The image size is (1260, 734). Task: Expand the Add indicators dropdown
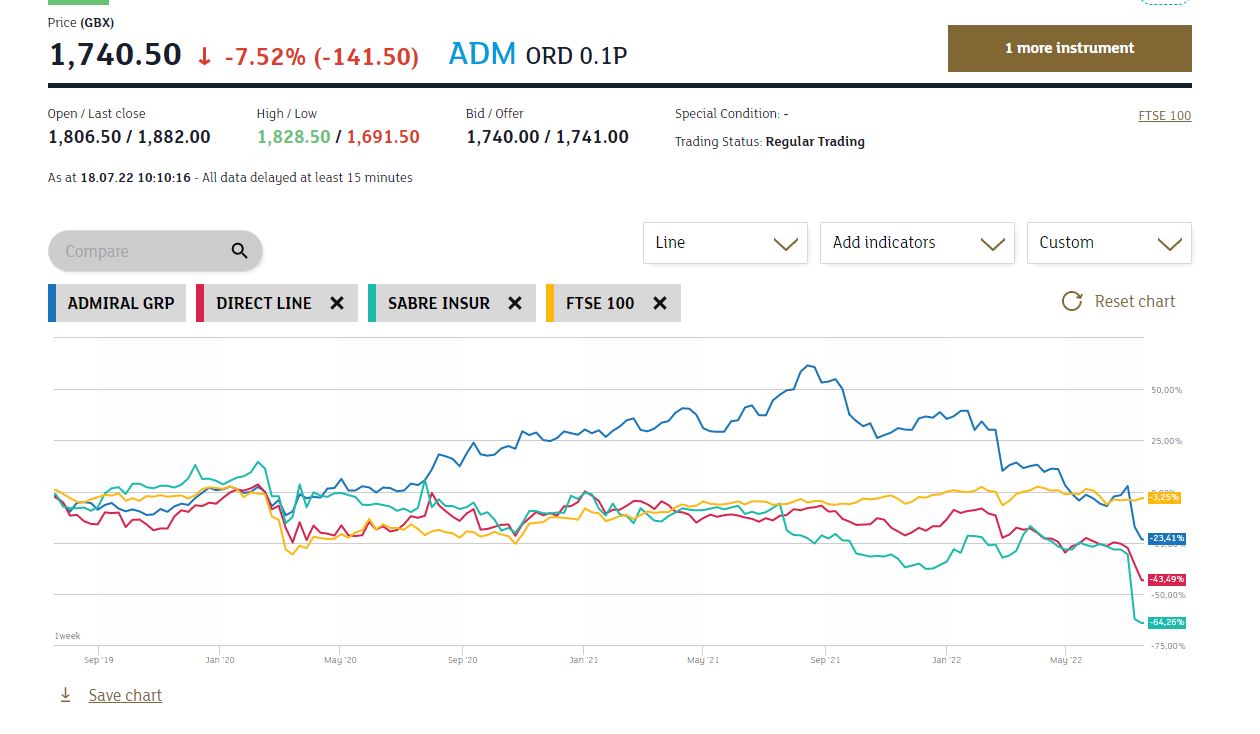pos(916,243)
